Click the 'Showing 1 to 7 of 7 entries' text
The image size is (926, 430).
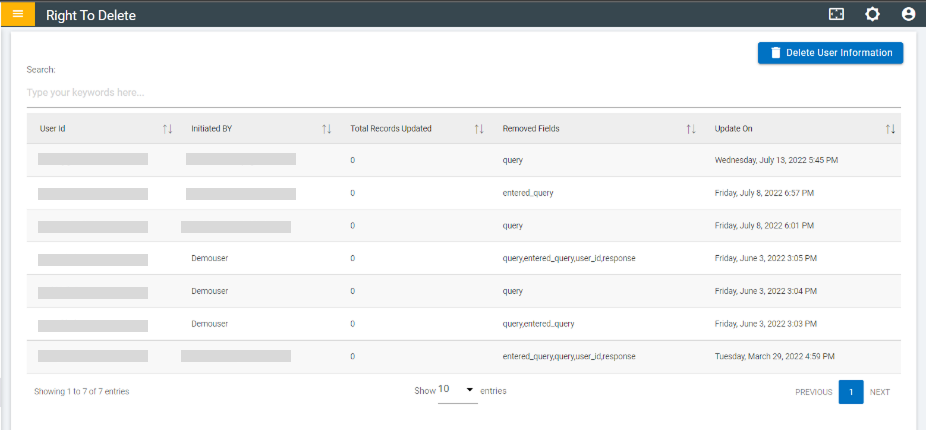click(81, 392)
